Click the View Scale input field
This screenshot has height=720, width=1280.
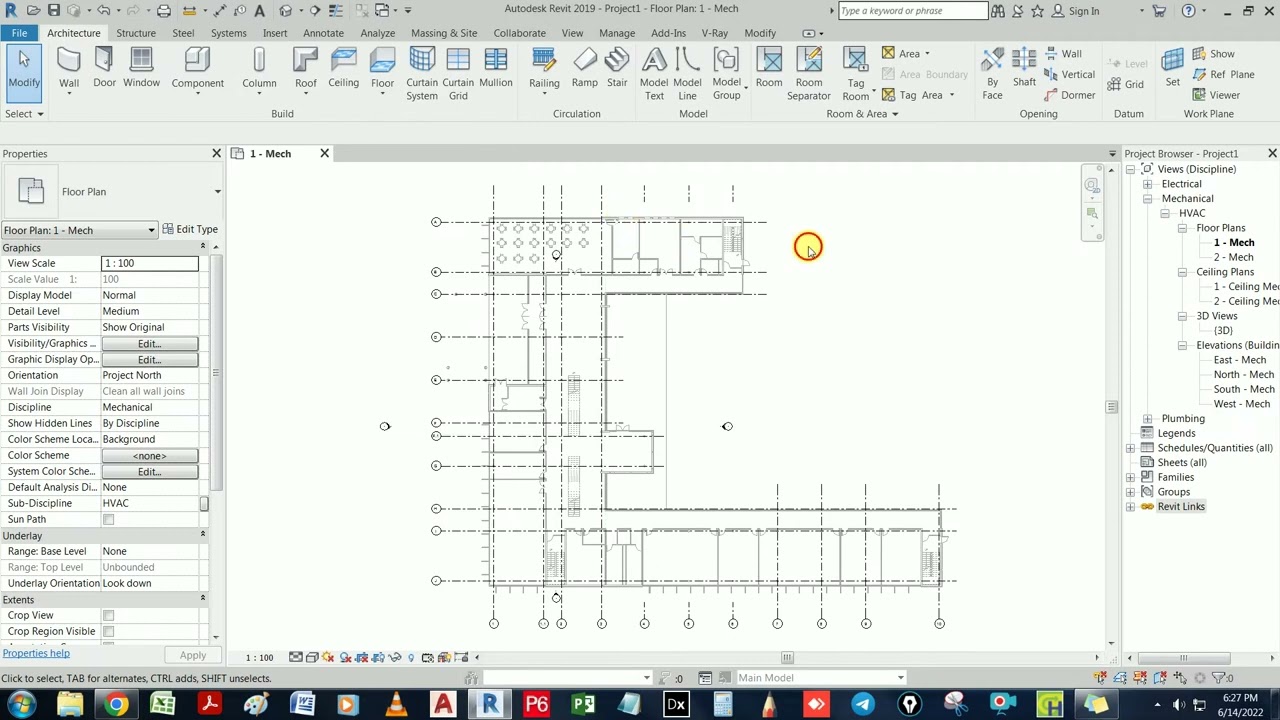[x=150, y=263]
